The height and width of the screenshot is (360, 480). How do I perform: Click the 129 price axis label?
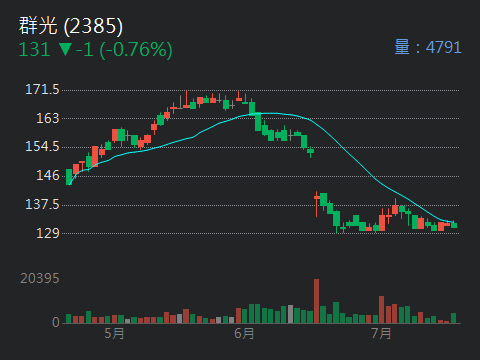[x=48, y=233]
